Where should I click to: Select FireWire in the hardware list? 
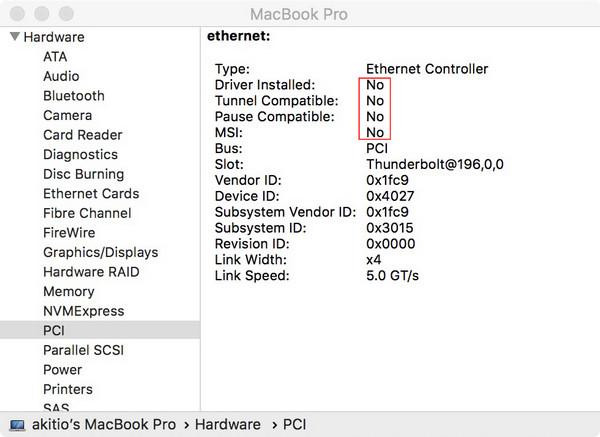(x=69, y=232)
